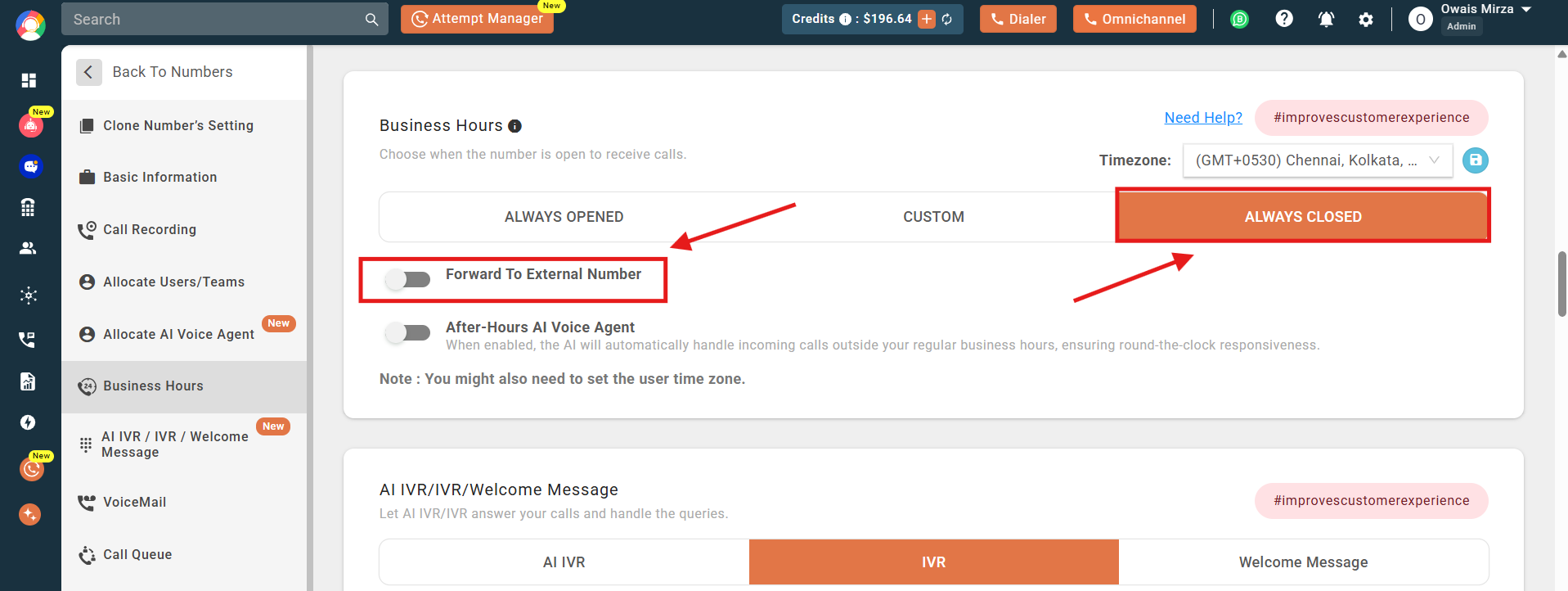This screenshot has width=1568, height=591.
Task: Click the Credits $196.64 balance text
Action: click(x=851, y=19)
